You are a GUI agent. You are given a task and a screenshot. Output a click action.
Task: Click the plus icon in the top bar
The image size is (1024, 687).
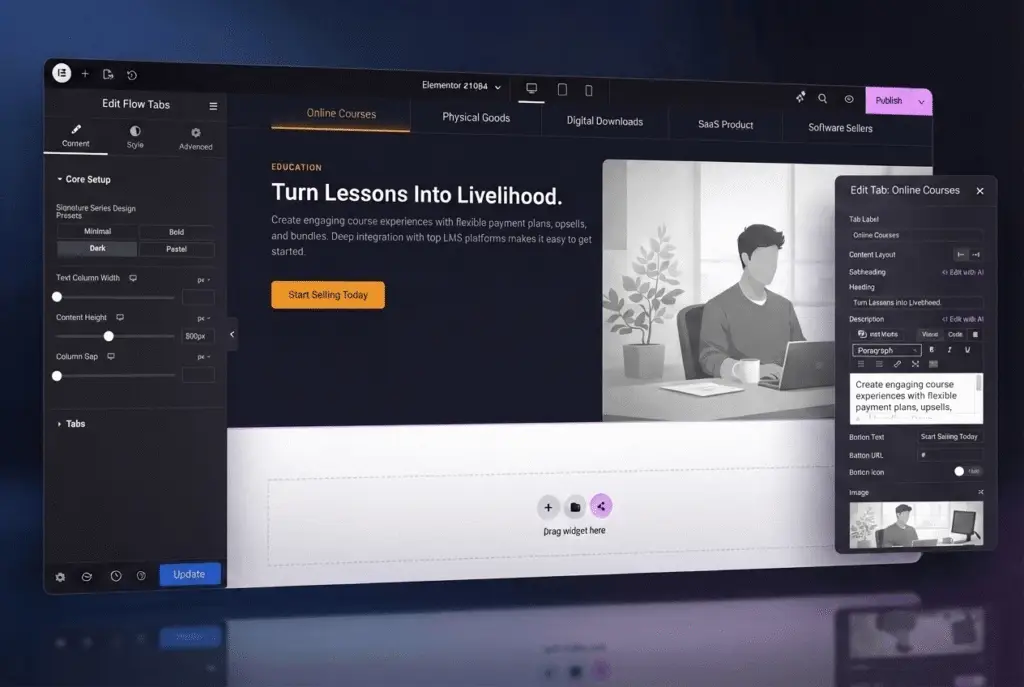(x=85, y=74)
